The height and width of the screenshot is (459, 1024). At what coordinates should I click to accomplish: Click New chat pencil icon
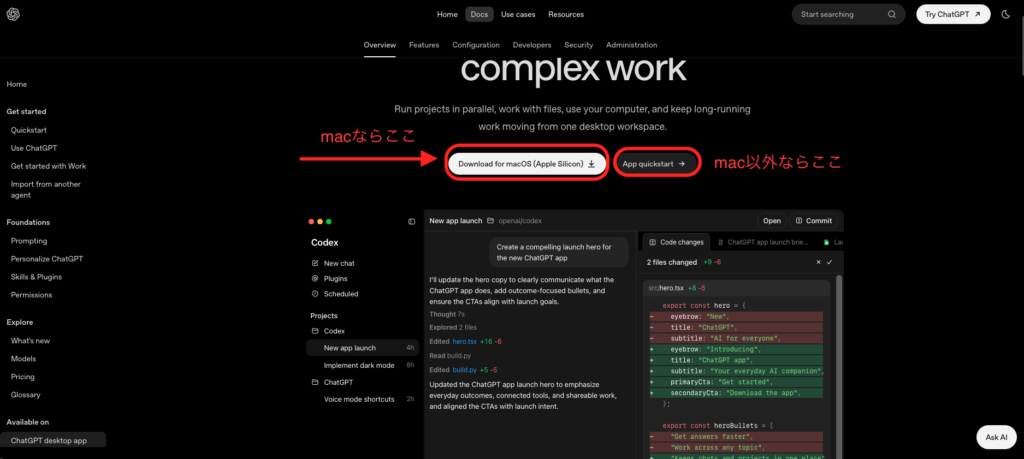pos(315,263)
